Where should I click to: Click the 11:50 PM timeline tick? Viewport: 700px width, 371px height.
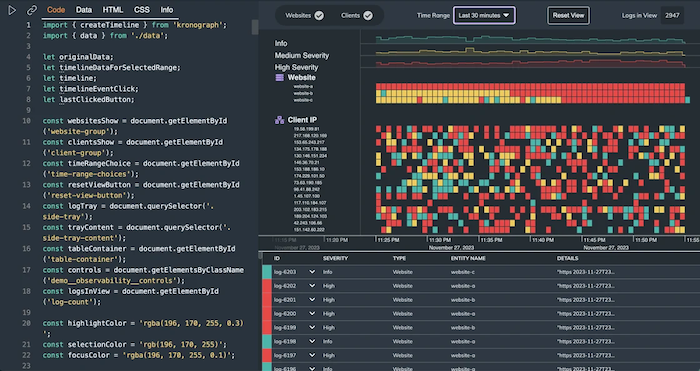coord(646,240)
